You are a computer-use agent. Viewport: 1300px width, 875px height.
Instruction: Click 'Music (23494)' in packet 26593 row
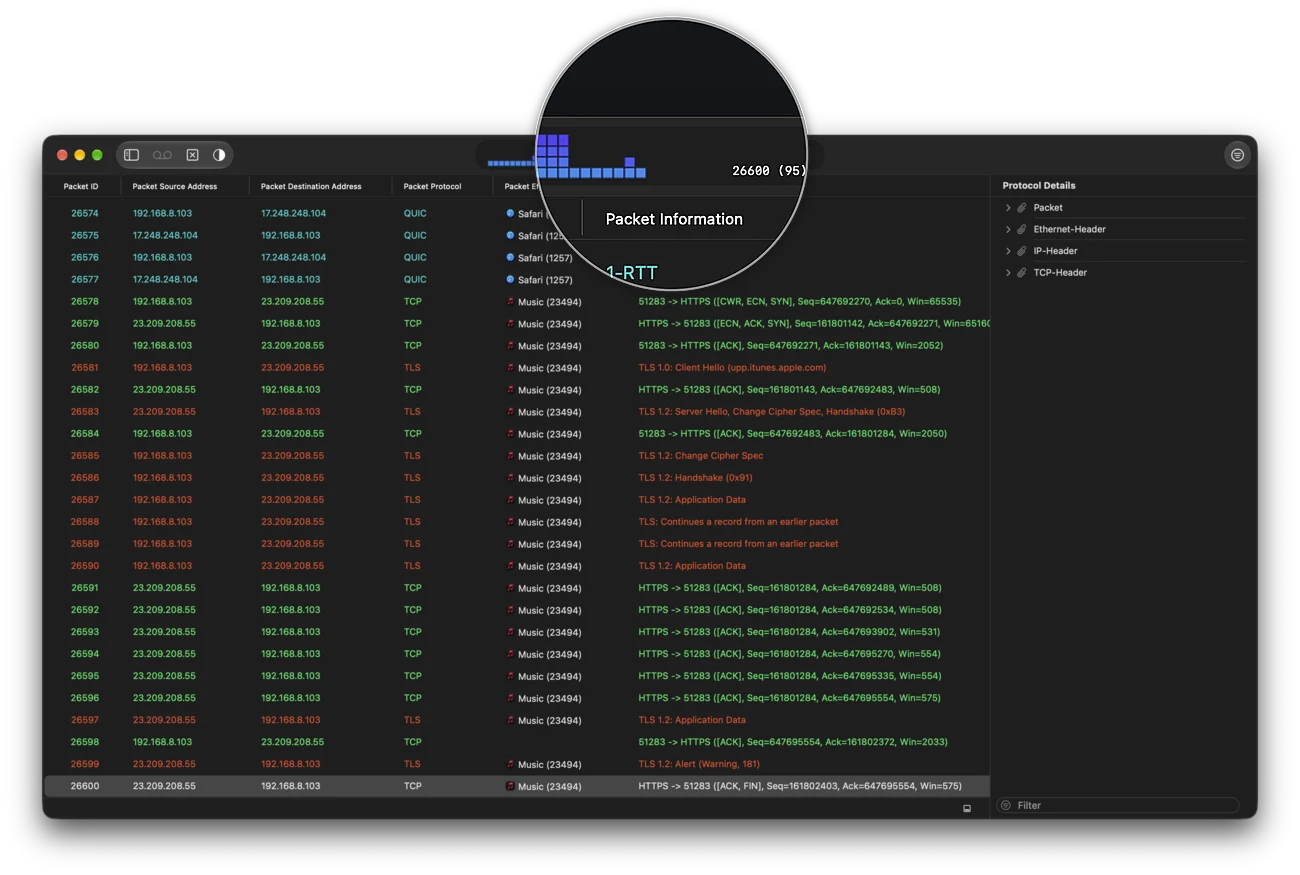point(549,632)
